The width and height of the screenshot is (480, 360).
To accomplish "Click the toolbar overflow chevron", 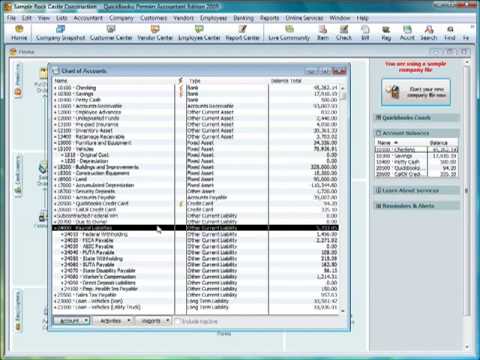I will point(472,27).
